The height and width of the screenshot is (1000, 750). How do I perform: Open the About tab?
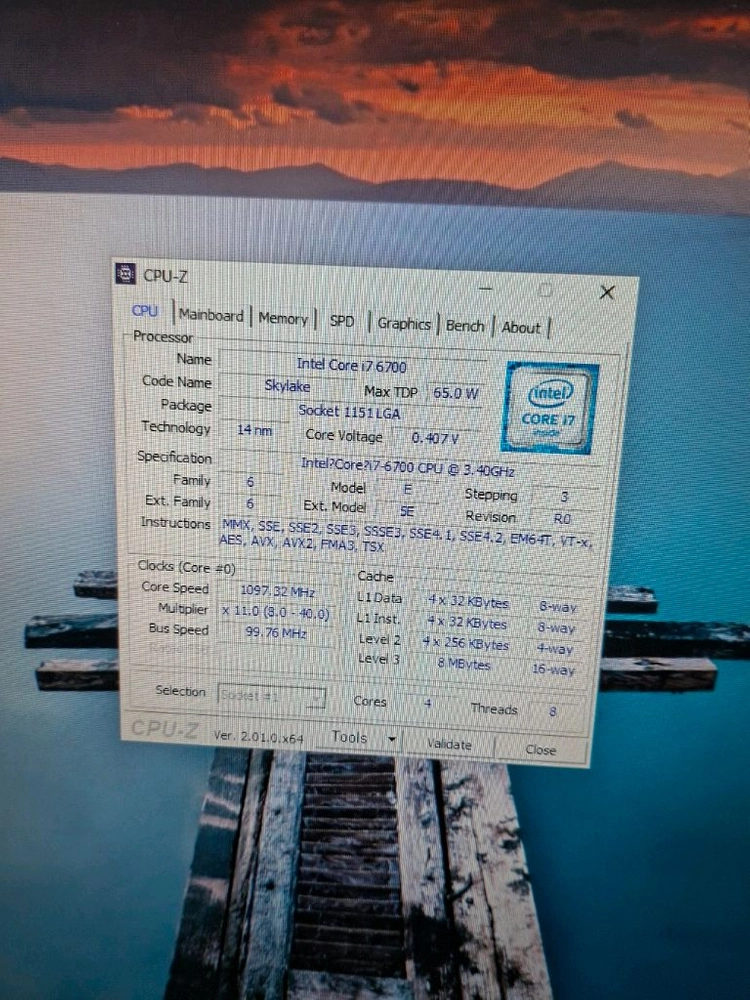tap(520, 328)
